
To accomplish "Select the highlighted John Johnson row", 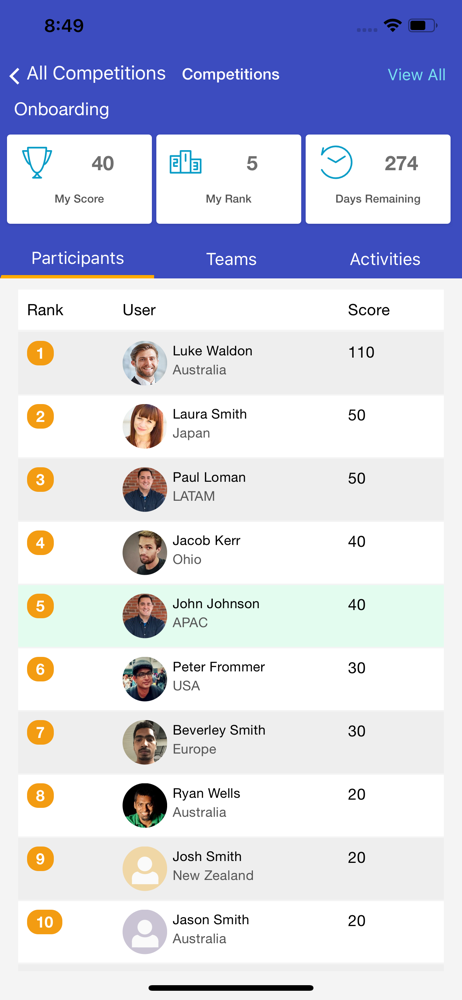I will coord(231,616).
